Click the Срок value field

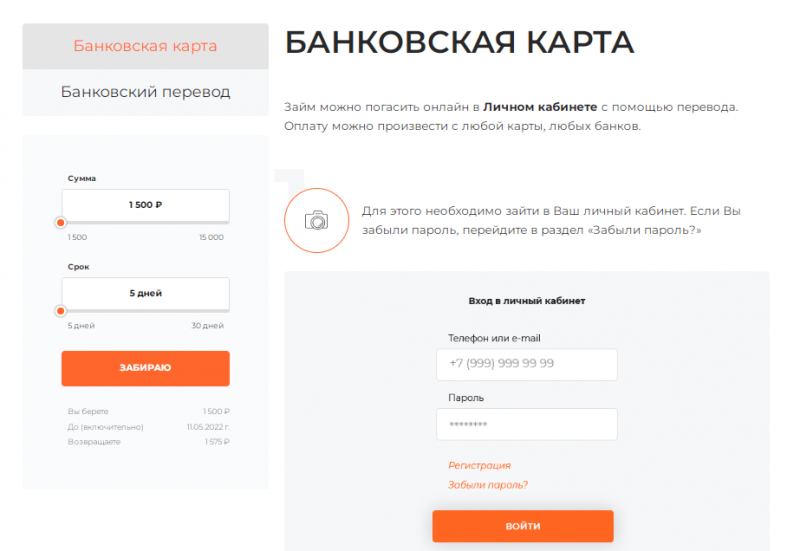tap(145, 293)
